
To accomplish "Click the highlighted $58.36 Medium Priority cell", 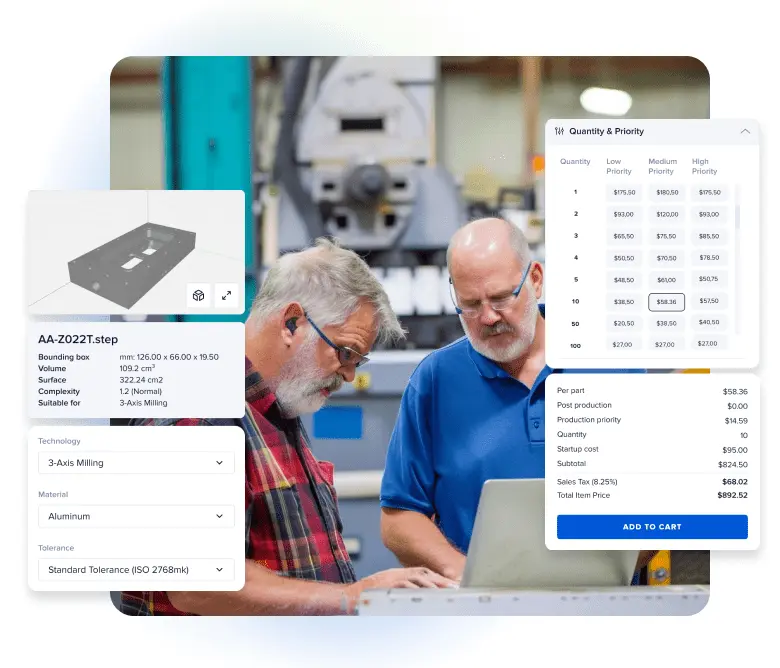I will point(667,302).
